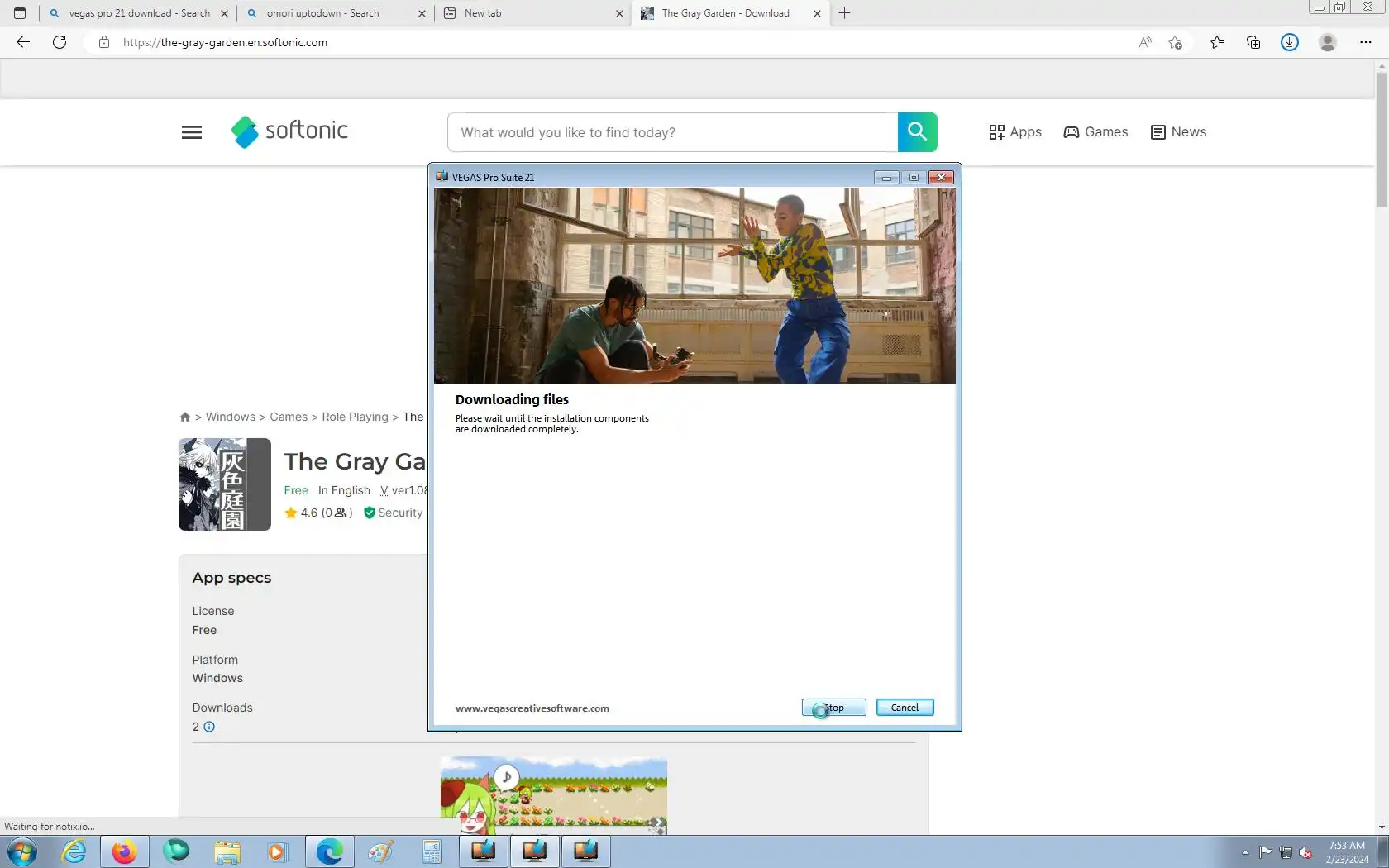Open read aloud icon in address bar

pyautogui.click(x=1145, y=42)
